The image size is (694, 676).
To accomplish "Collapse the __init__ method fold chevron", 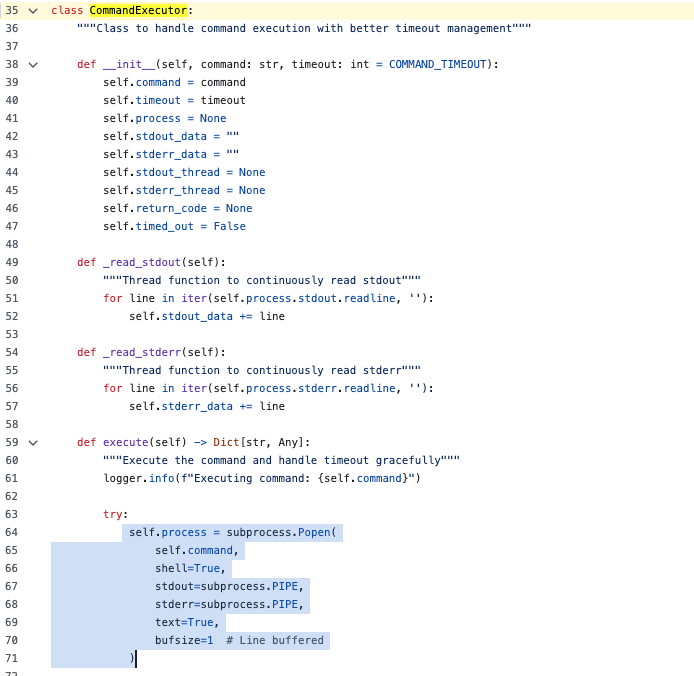I will (33, 65).
